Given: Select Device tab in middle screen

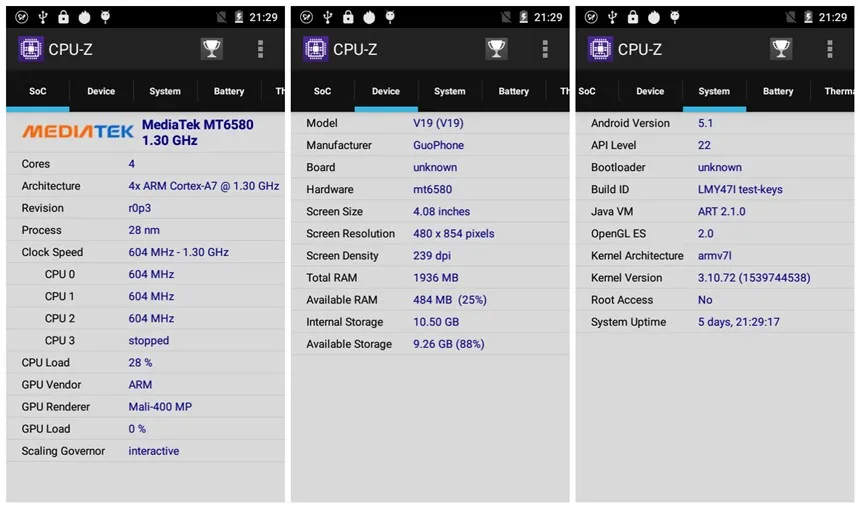Looking at the screenshot, I should (x=386, y=91).
